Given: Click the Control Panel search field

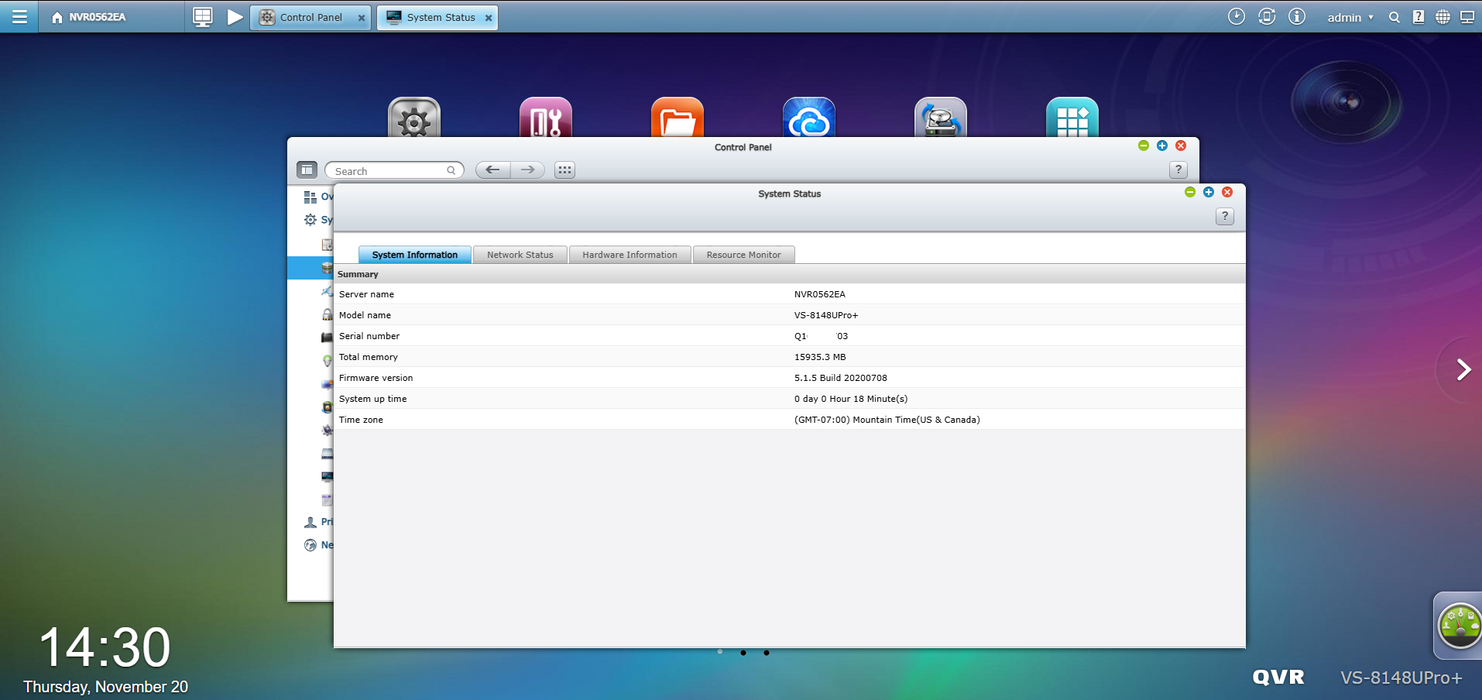Looking at the screenshot, I should [x=390, y=171].
